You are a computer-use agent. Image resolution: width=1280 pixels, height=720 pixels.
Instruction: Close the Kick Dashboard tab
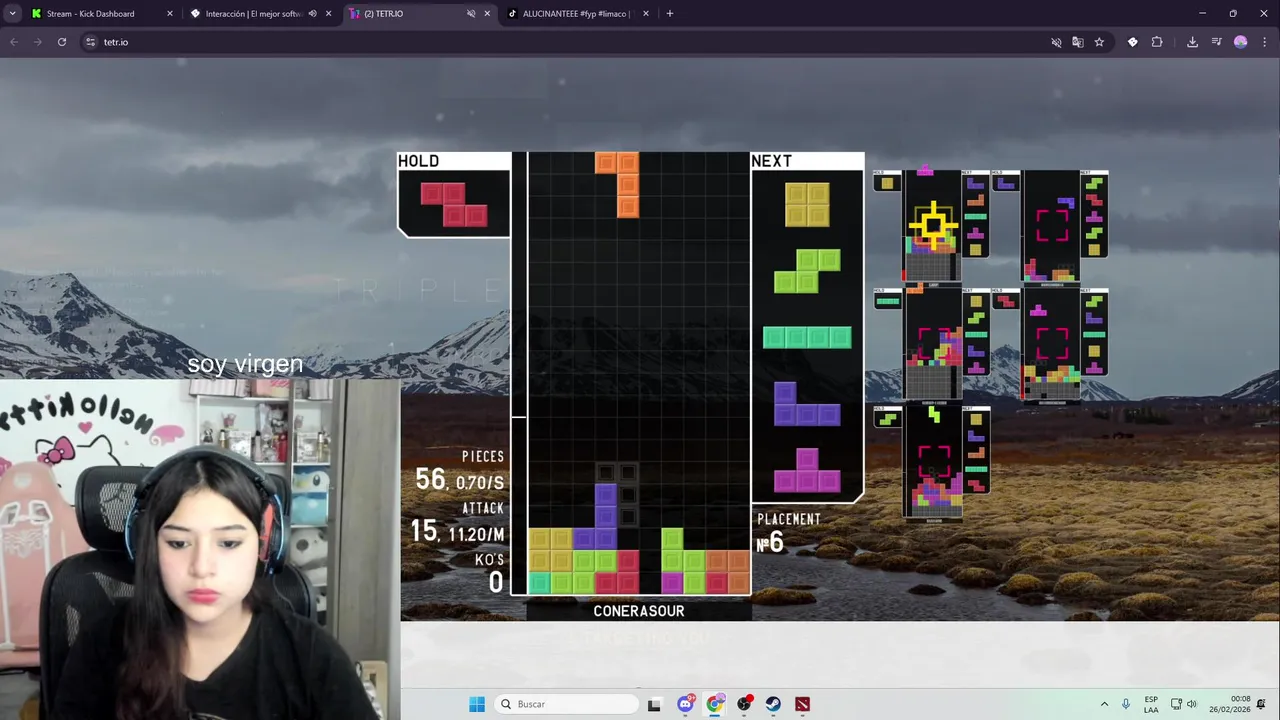(x=169, y=14)
